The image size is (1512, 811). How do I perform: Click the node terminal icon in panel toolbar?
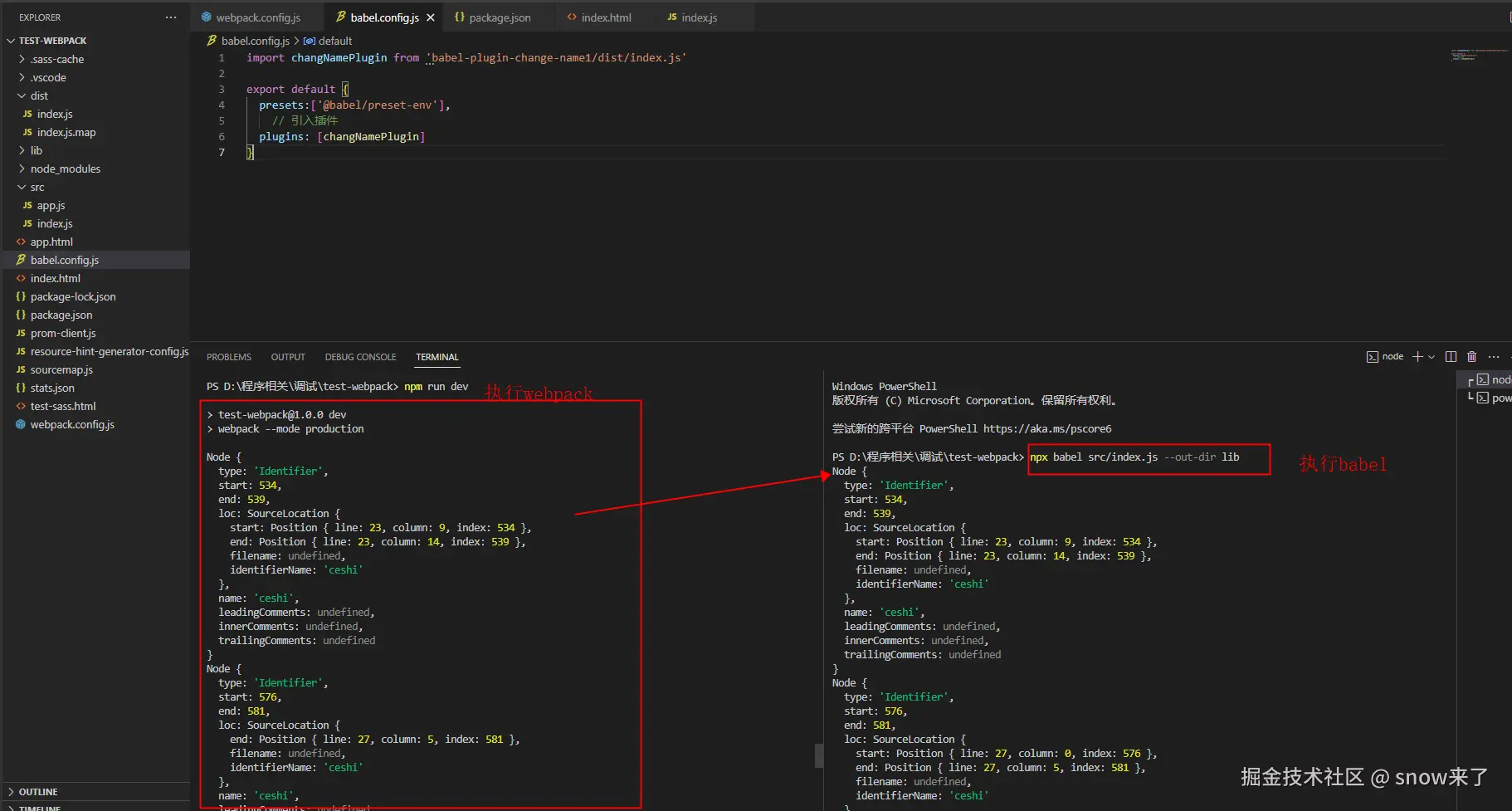click(x=1373, y=357)
